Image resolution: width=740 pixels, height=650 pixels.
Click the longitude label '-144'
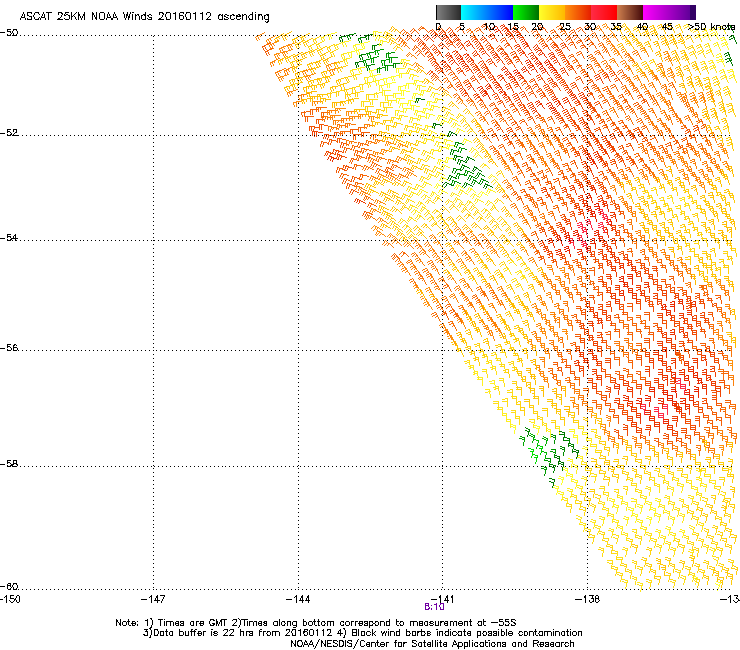tap(298, 599)
